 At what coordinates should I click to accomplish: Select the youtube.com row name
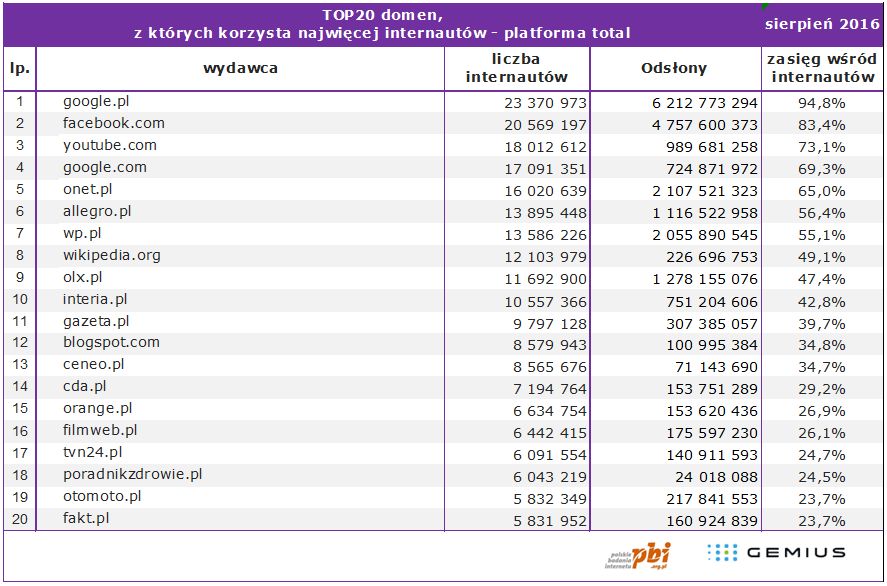point(110,145)
